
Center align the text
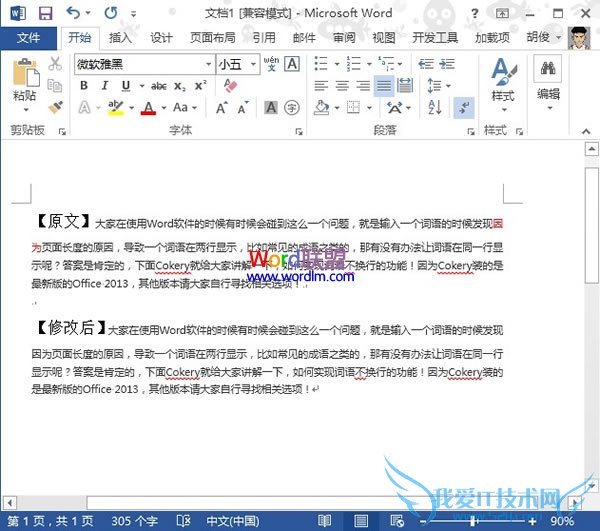click(x=342, y=85)
